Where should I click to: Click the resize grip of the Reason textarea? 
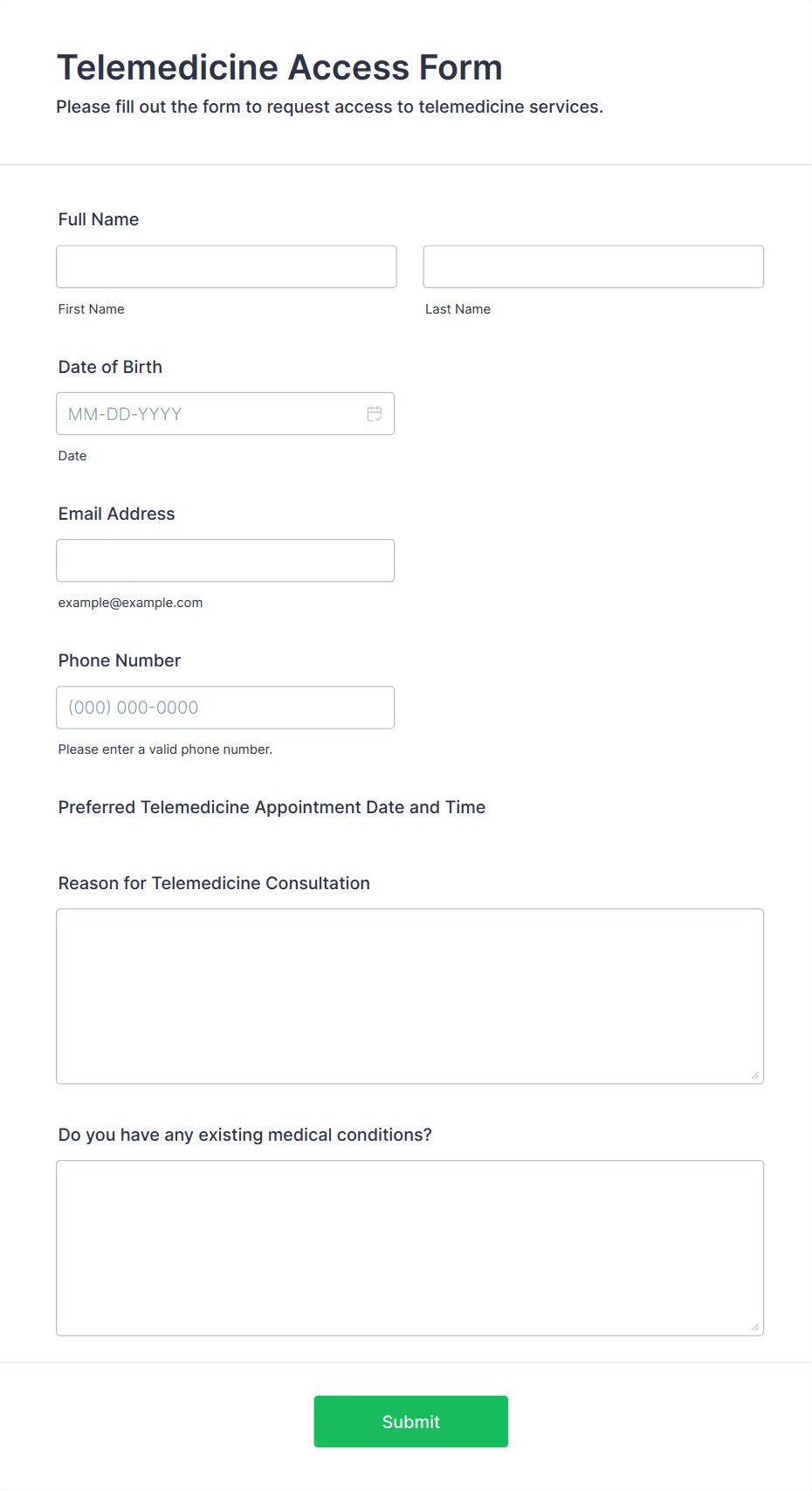pos(755,1075)
